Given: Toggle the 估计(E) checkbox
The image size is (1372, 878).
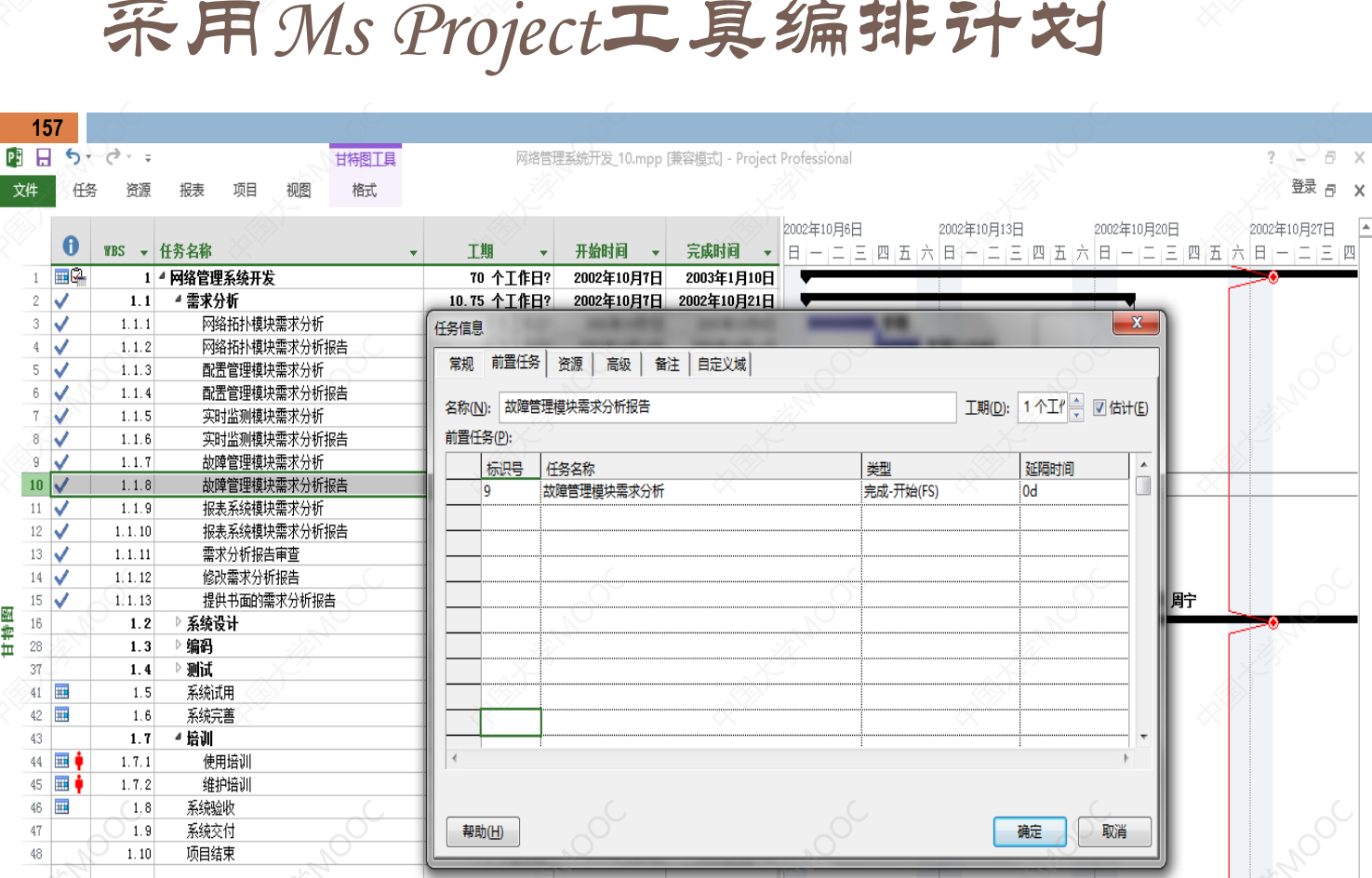Looking at the screenshot, I should coord(1099,407).
